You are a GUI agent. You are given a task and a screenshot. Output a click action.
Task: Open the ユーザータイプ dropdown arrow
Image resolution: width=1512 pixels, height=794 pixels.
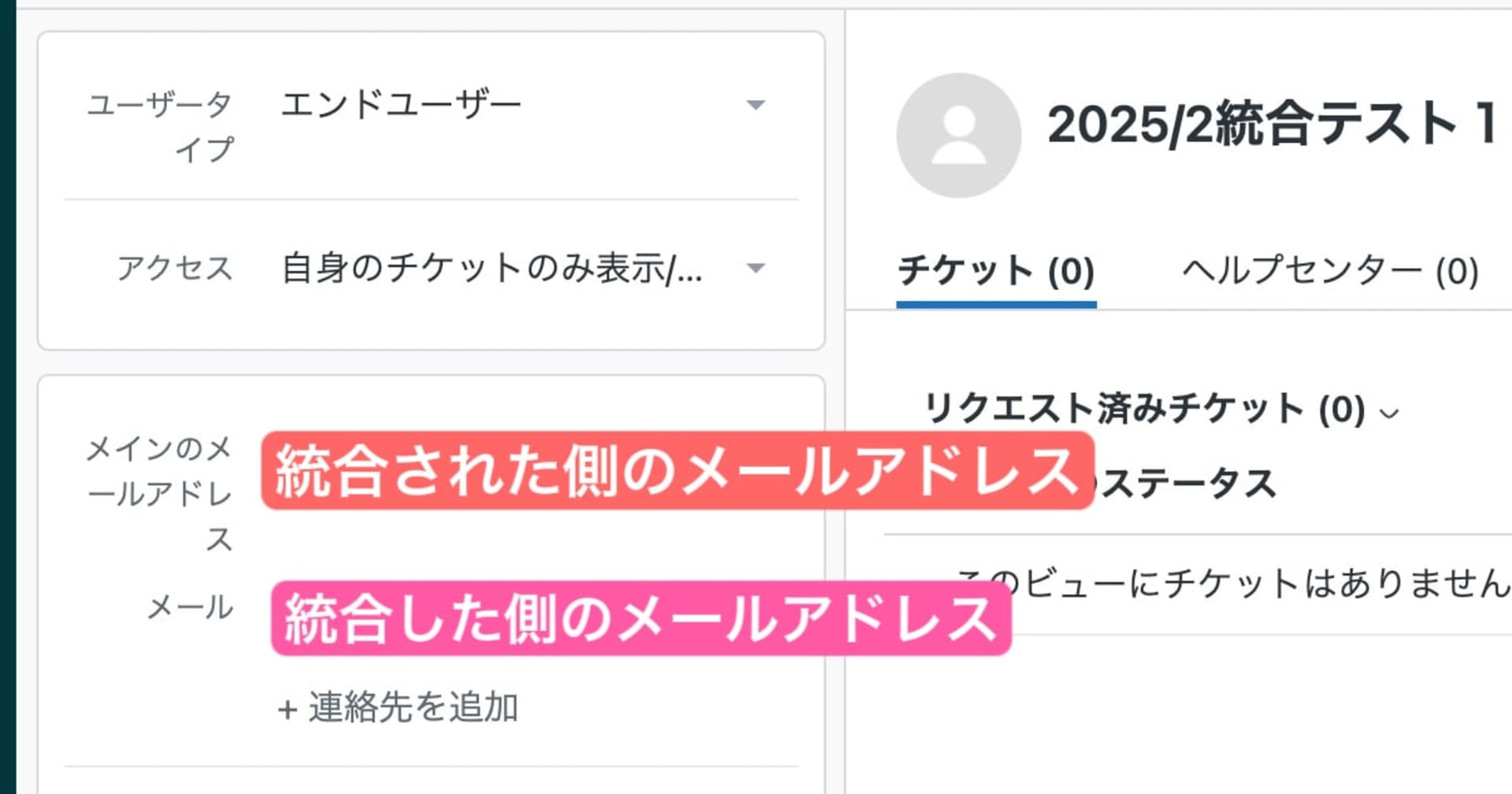click(x=755, y=105)
